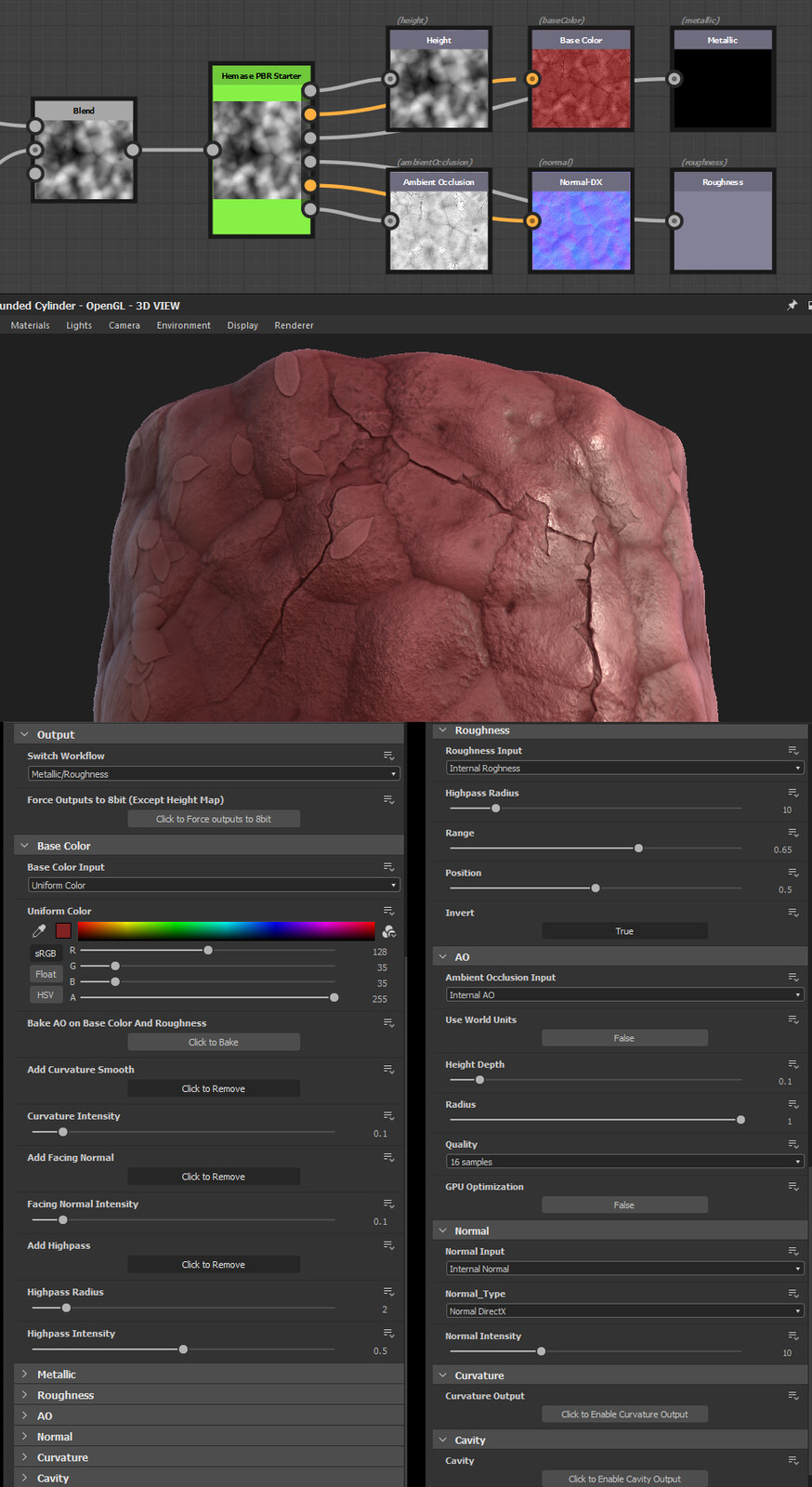812x1487 pixels.
Task: Open preset menu icon for Roughness Input
Action: click(793, 750)
